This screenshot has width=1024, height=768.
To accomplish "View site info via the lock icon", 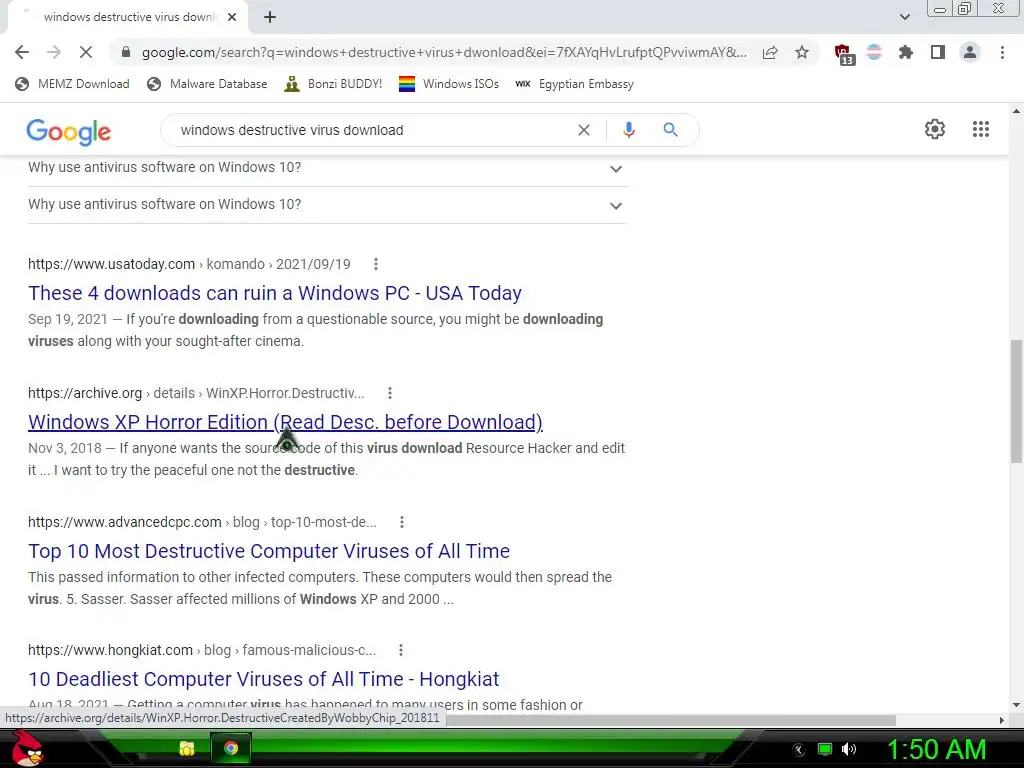I will tap(126, 52).
